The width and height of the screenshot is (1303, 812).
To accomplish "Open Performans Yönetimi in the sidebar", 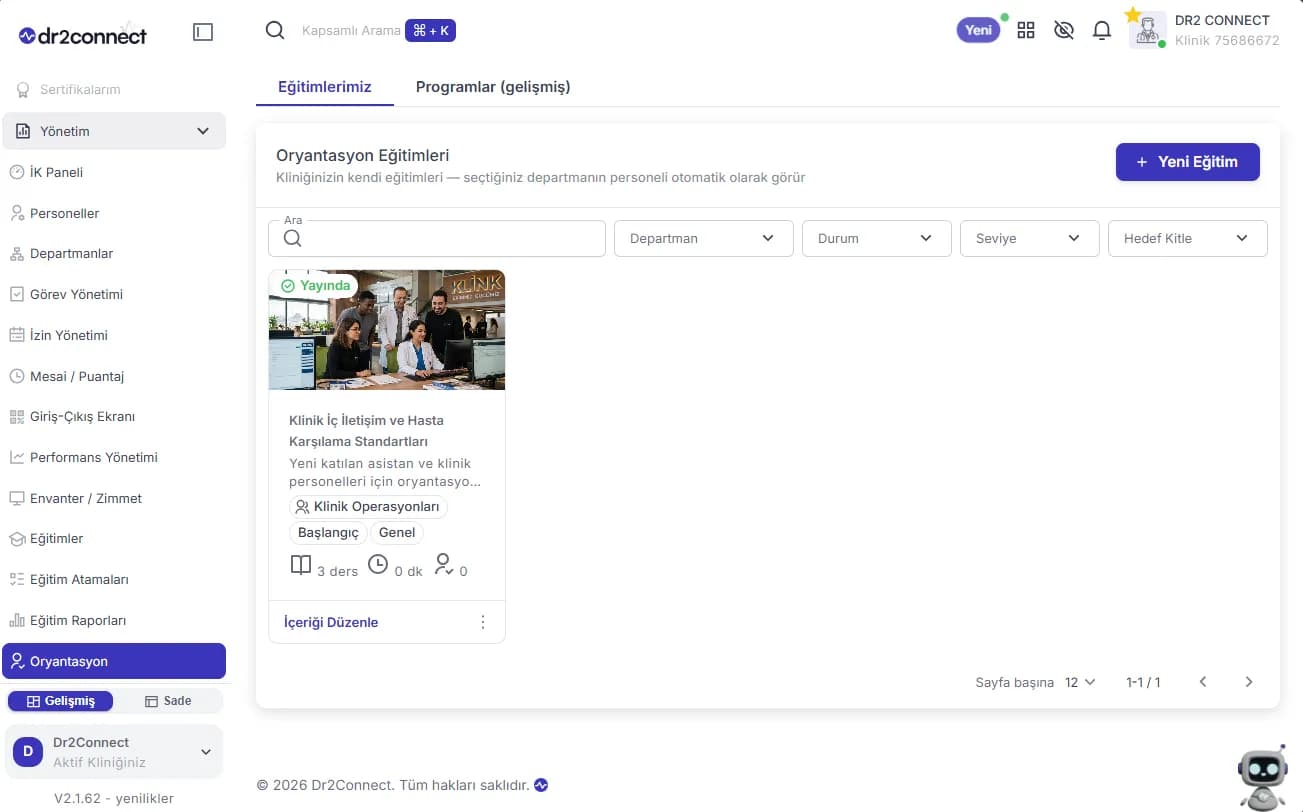I will click(x=114, y=457).
